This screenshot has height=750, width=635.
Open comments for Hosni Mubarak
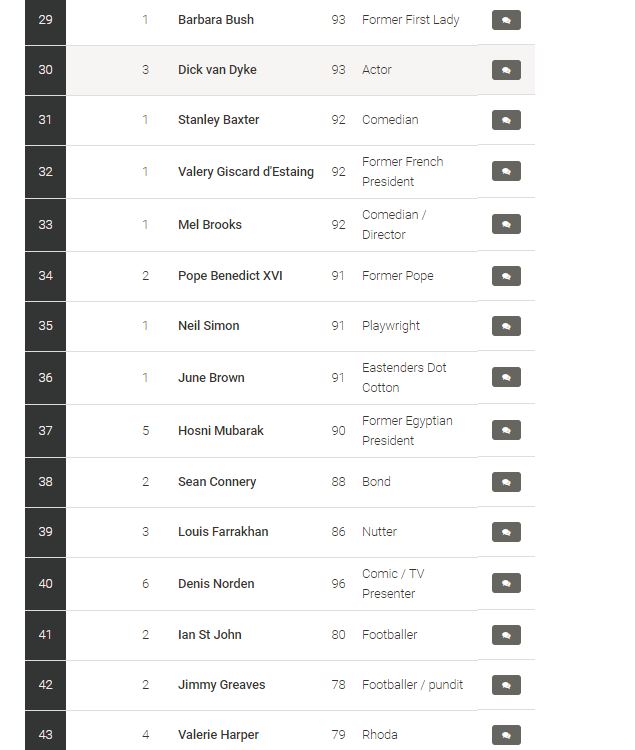[506, 431]
